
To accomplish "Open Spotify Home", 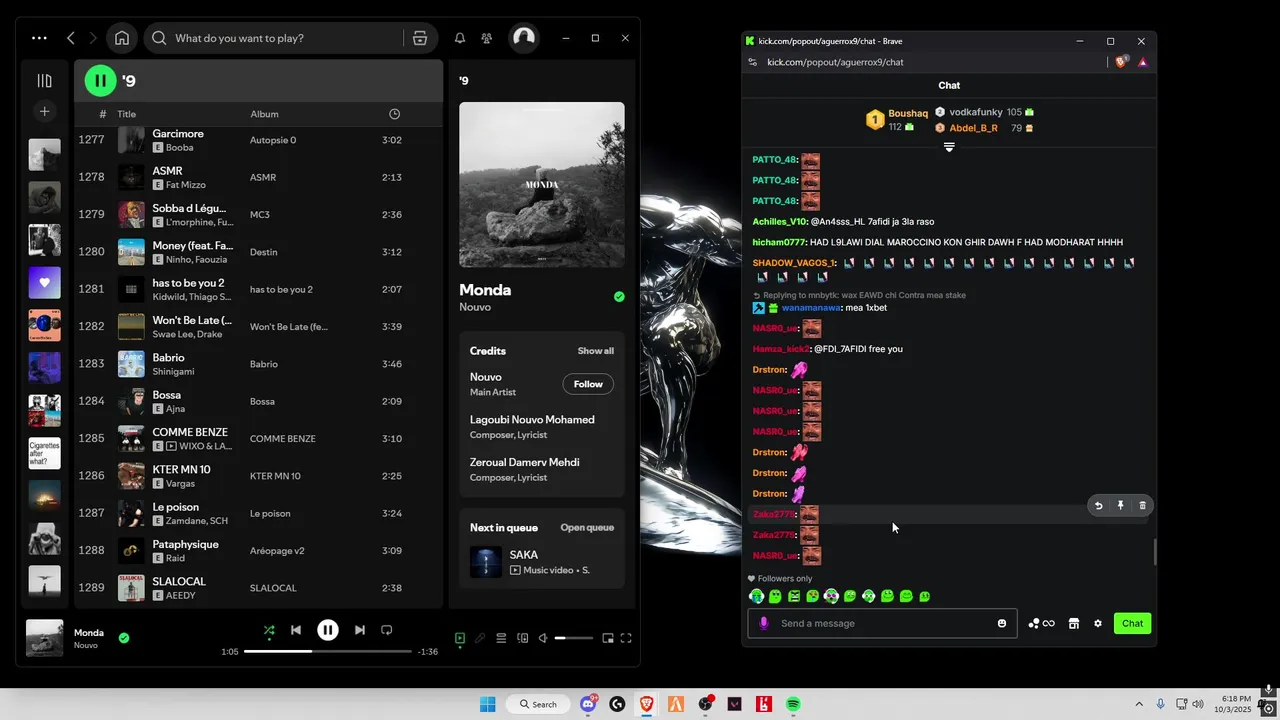I will (x=122, y=38).
